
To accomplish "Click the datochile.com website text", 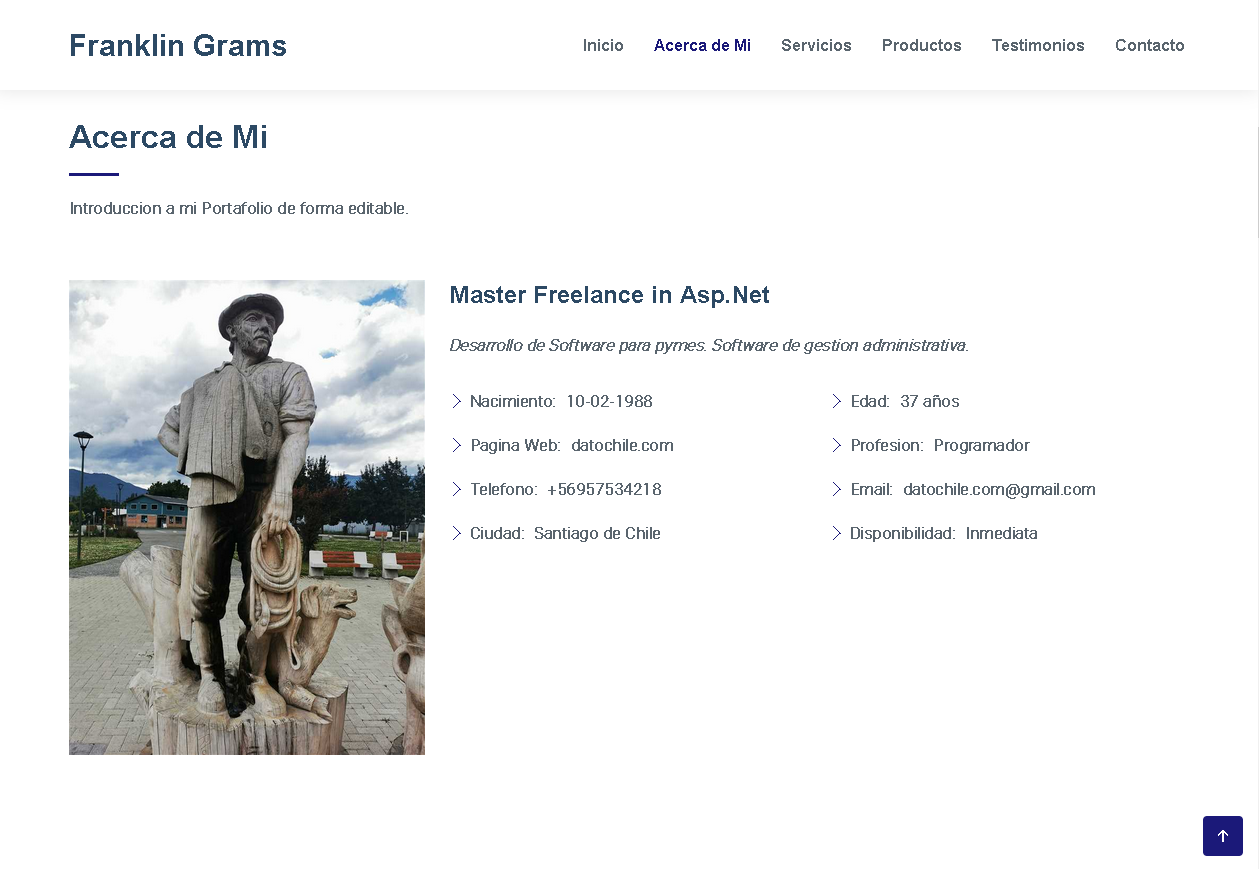I will click(x=622, y=445).
